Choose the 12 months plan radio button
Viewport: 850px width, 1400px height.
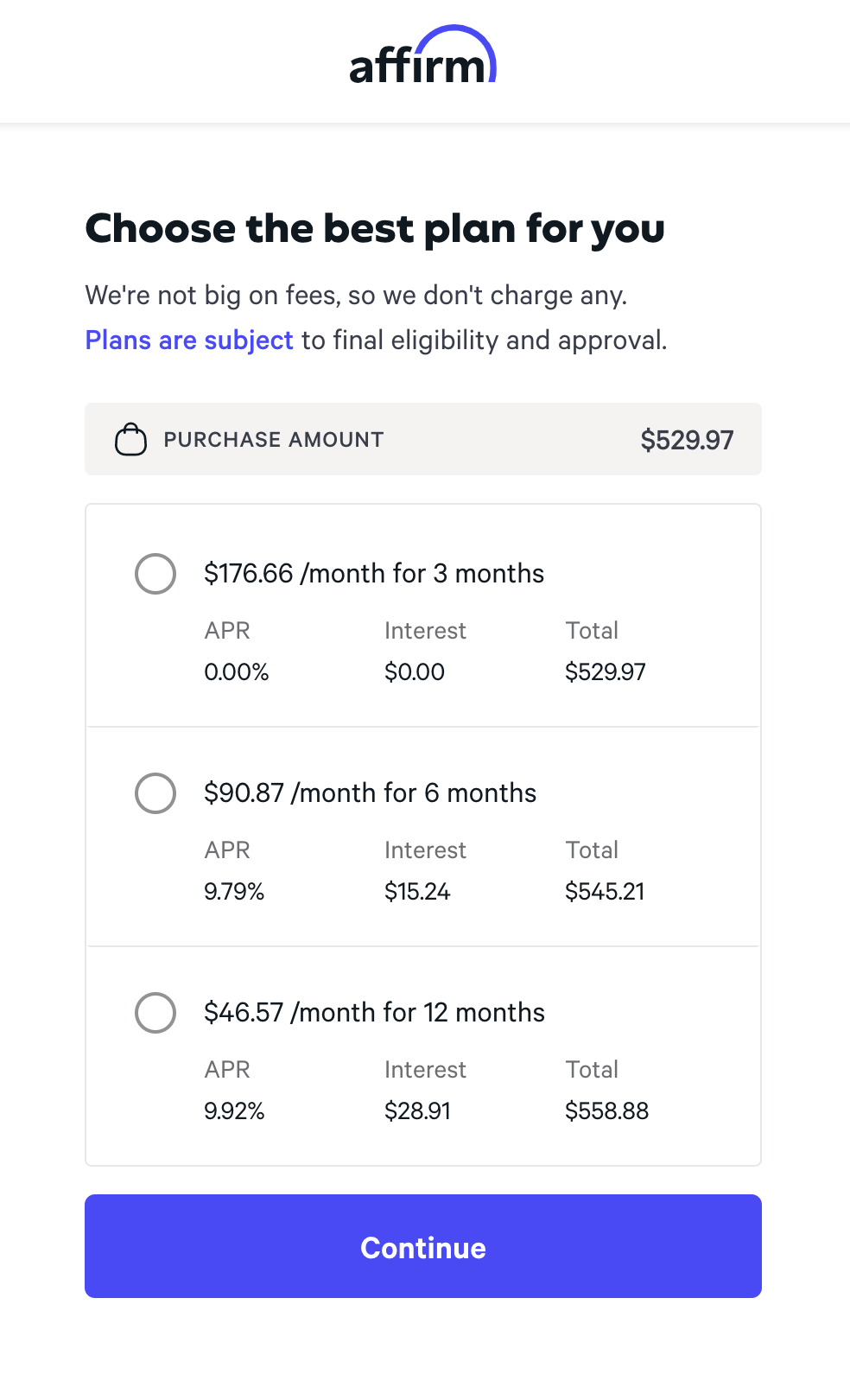155,1013
